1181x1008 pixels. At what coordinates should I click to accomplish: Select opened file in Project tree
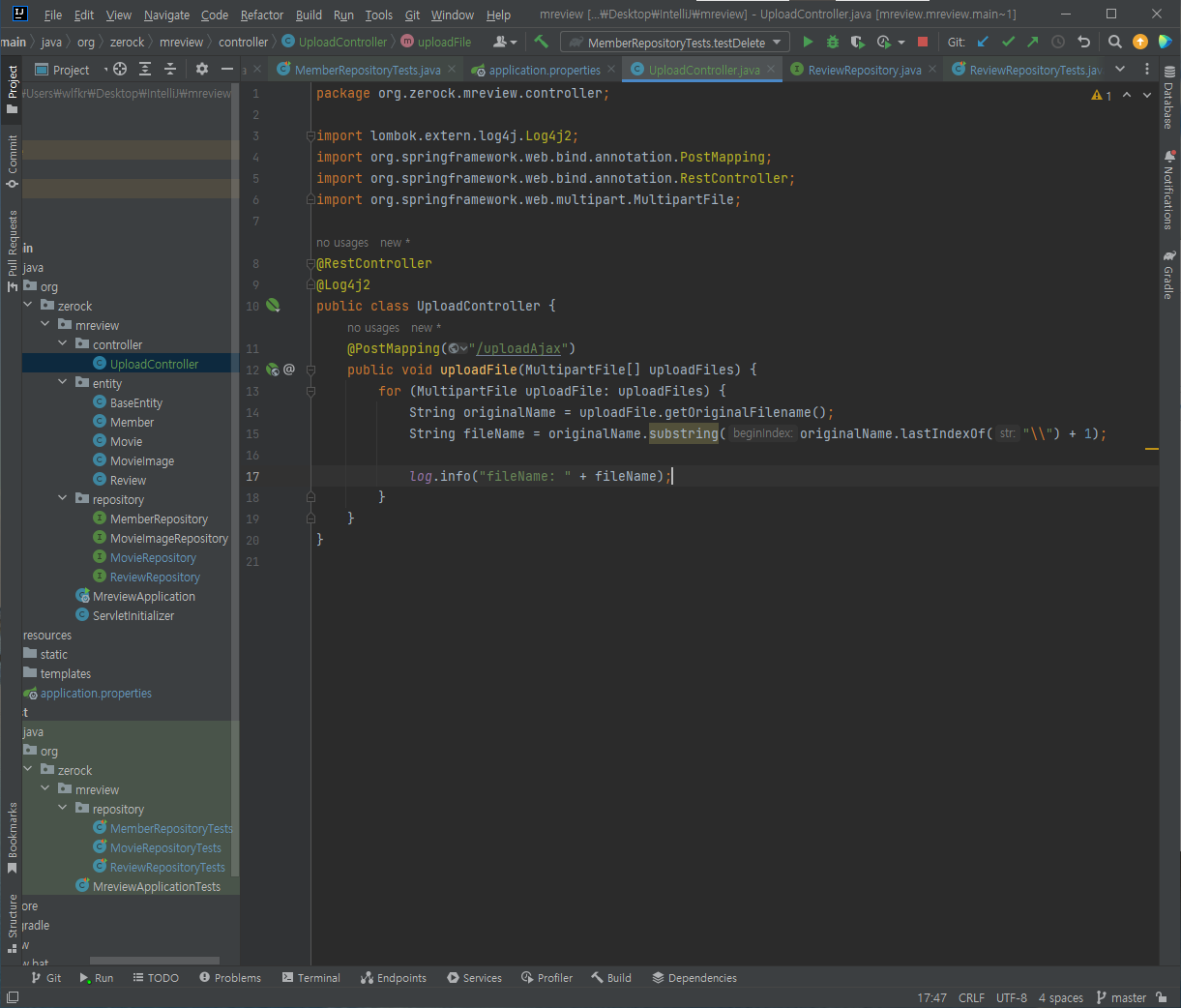pyautogui.click(x=120, y=69)
